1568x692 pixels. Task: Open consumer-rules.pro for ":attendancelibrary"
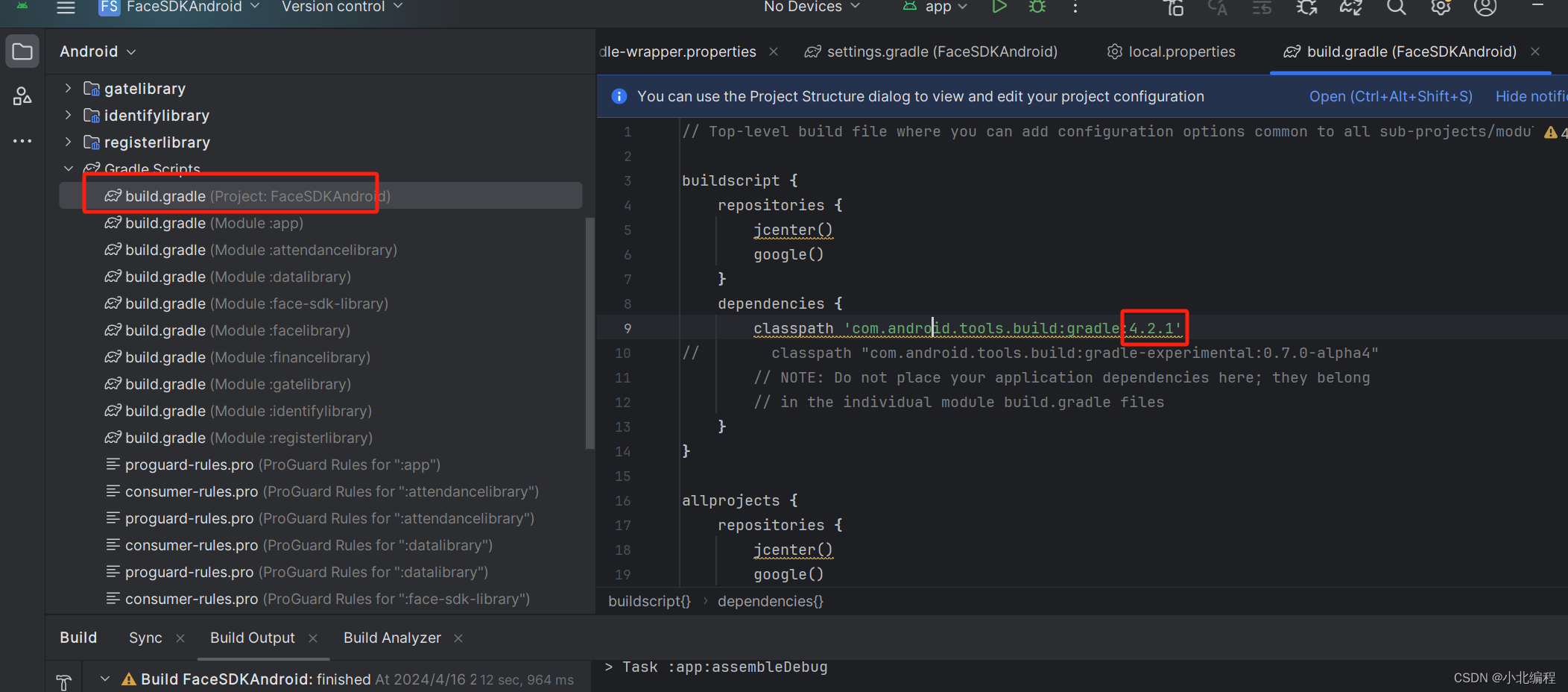(x=320, y=491)
